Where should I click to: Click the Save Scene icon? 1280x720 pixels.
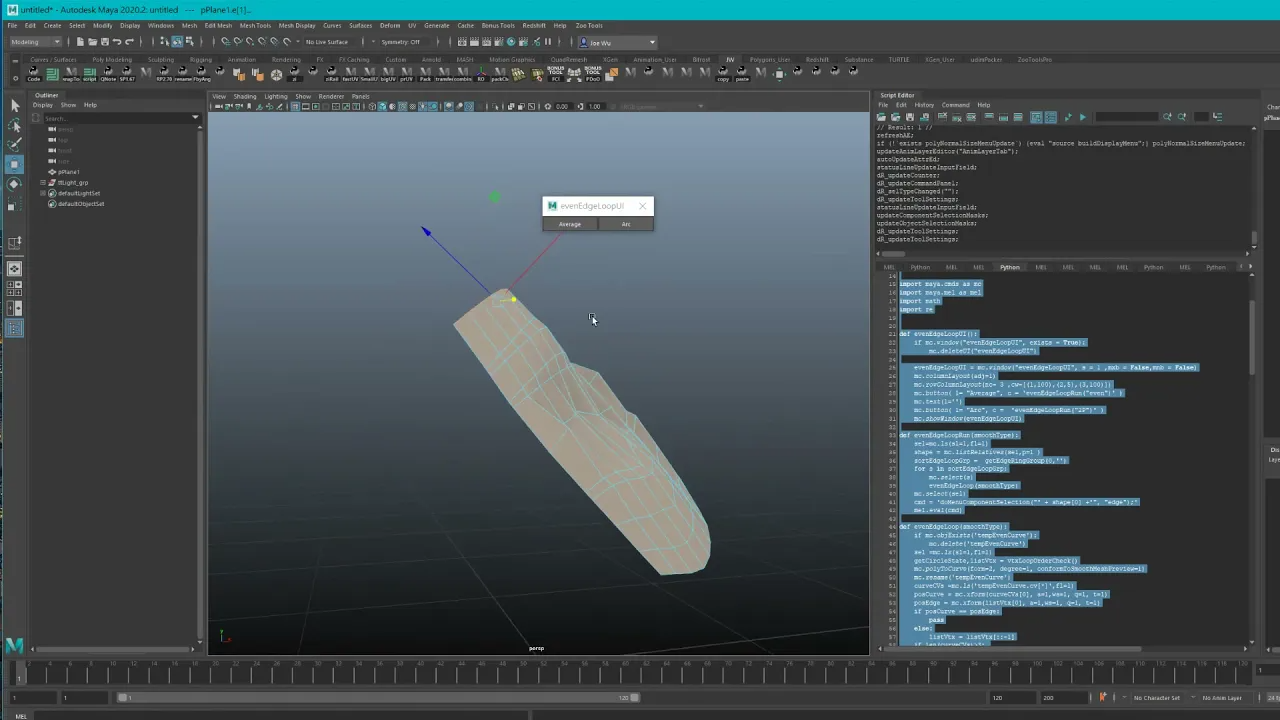tap(105, 42)
